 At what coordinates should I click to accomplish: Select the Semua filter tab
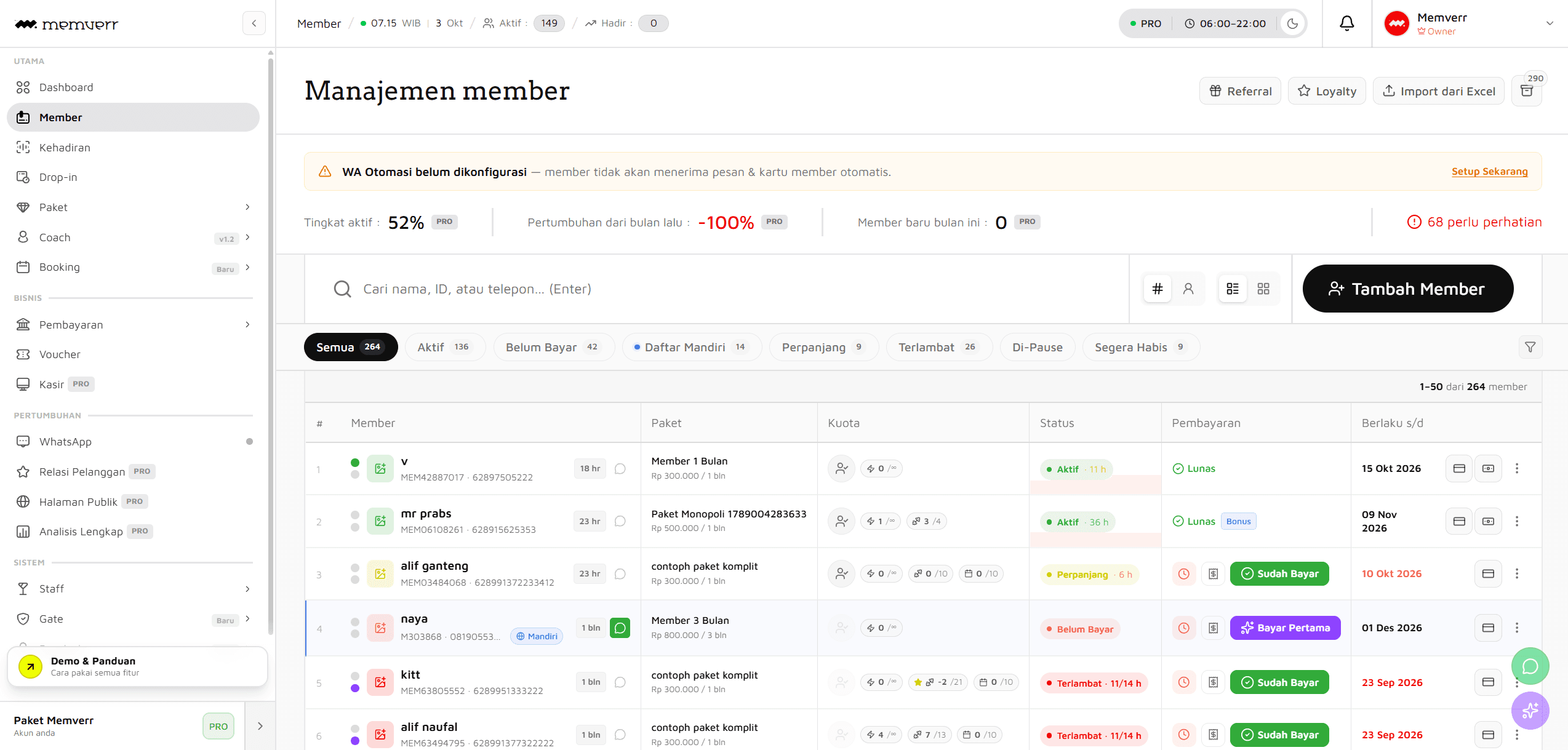[x=351, y=347]
